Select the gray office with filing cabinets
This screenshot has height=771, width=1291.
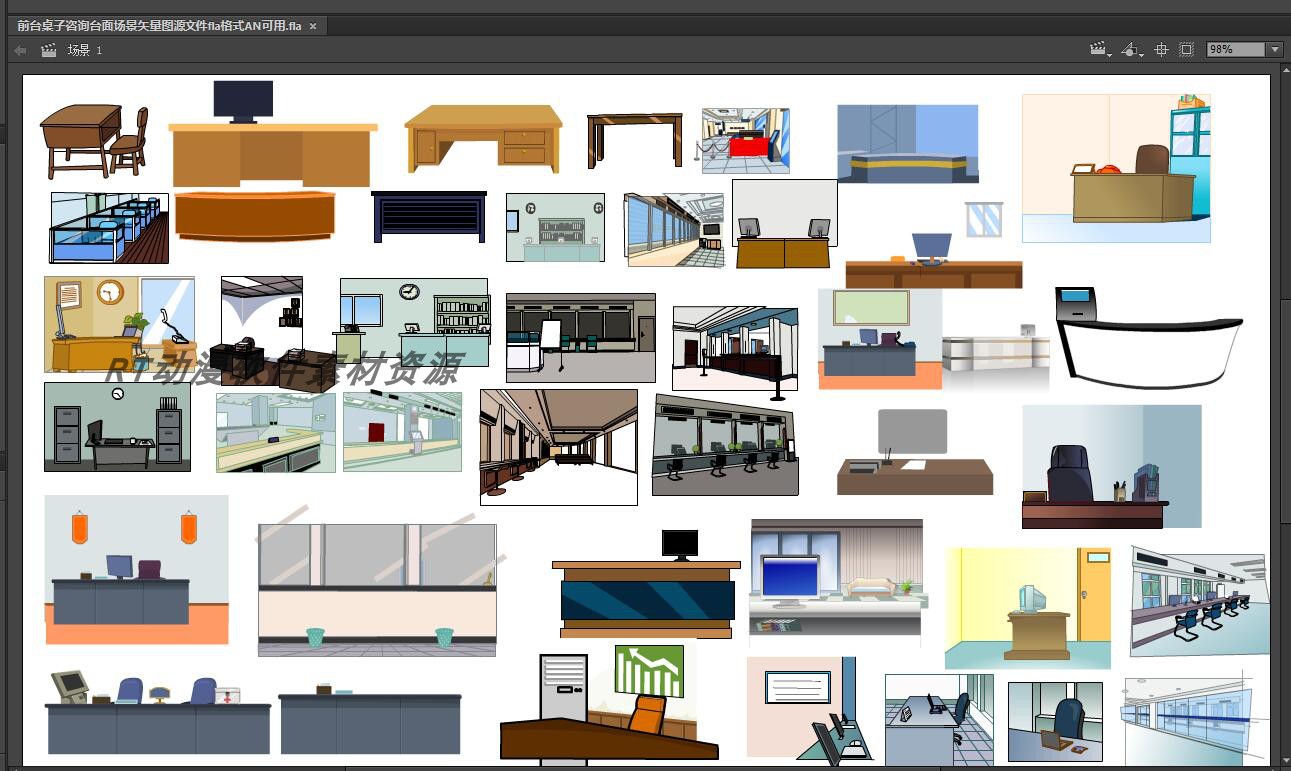pos(117,427)
